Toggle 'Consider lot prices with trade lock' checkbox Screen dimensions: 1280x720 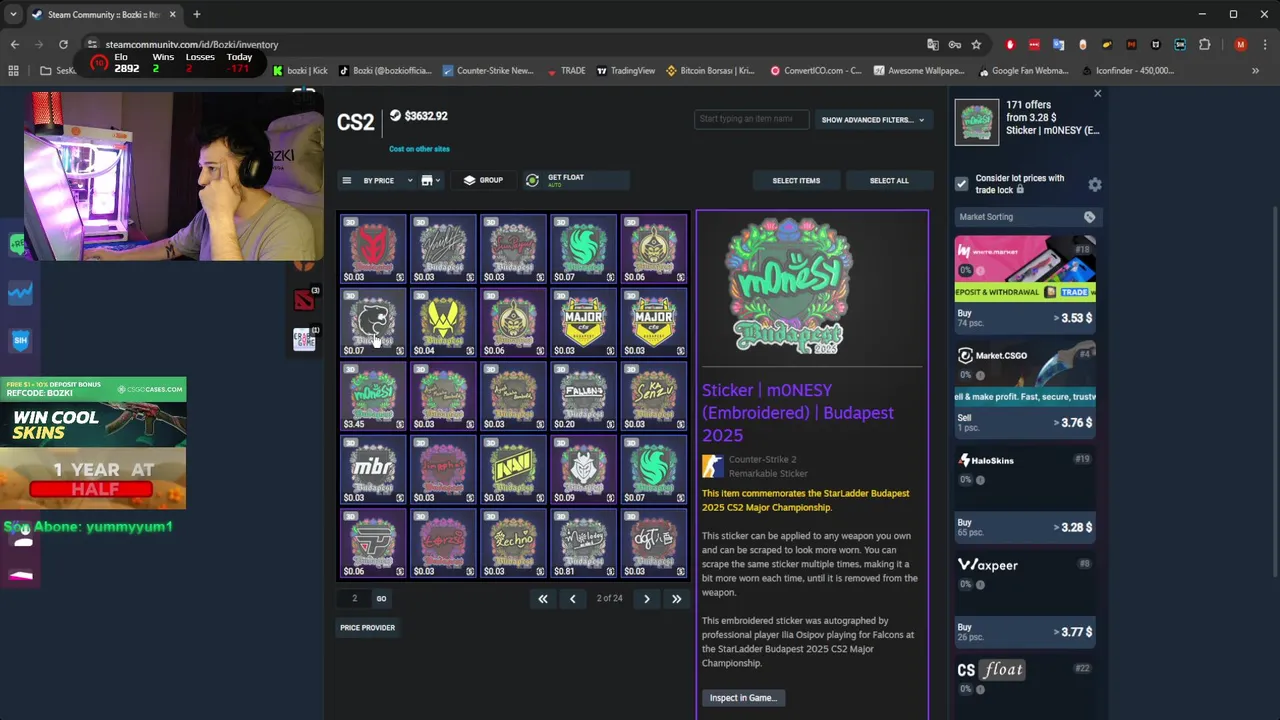click(x=961, y=184)
